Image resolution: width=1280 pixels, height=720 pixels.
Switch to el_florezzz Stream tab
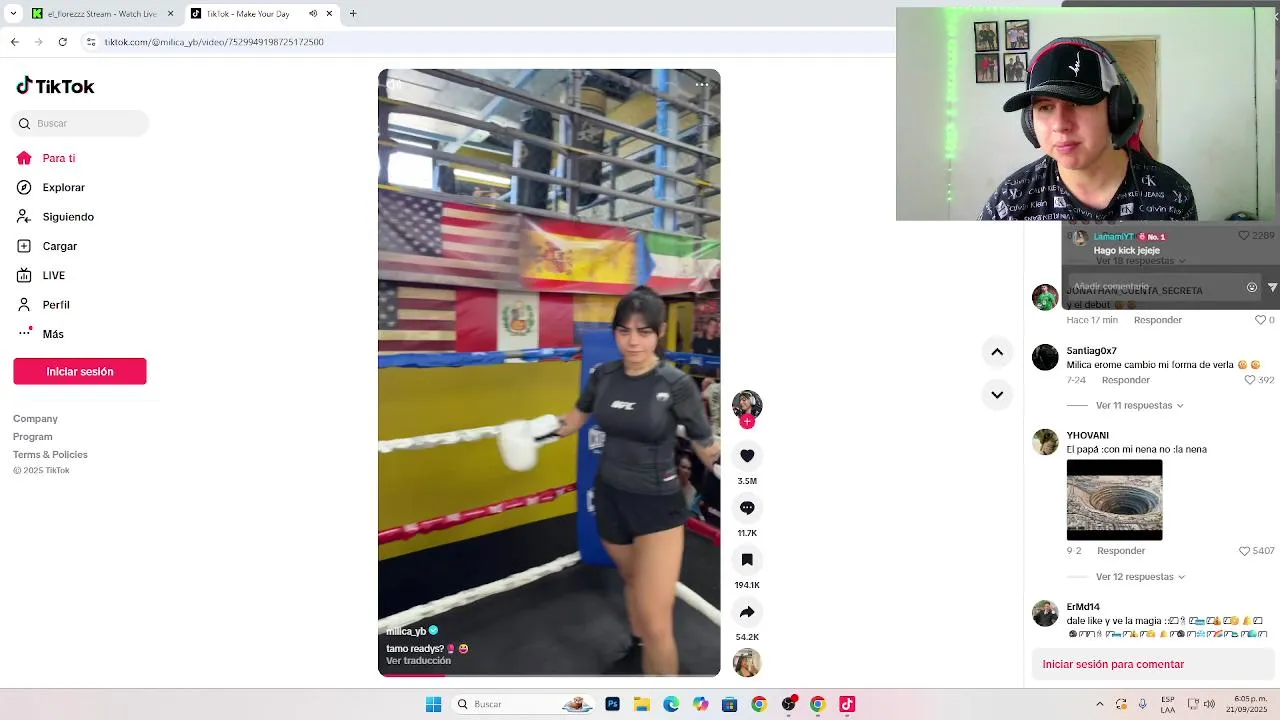point(100,14)
